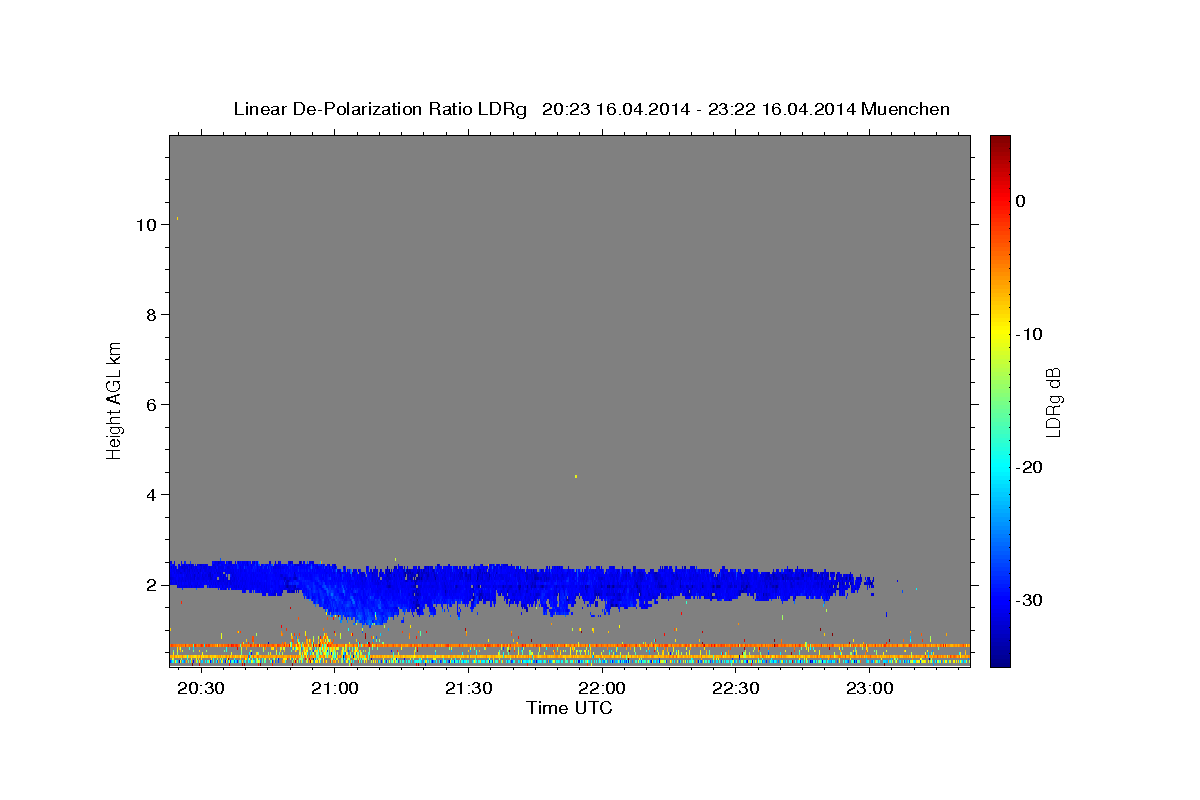
Task: Click the 20:30 time tick label
Action: pos(202,689)
